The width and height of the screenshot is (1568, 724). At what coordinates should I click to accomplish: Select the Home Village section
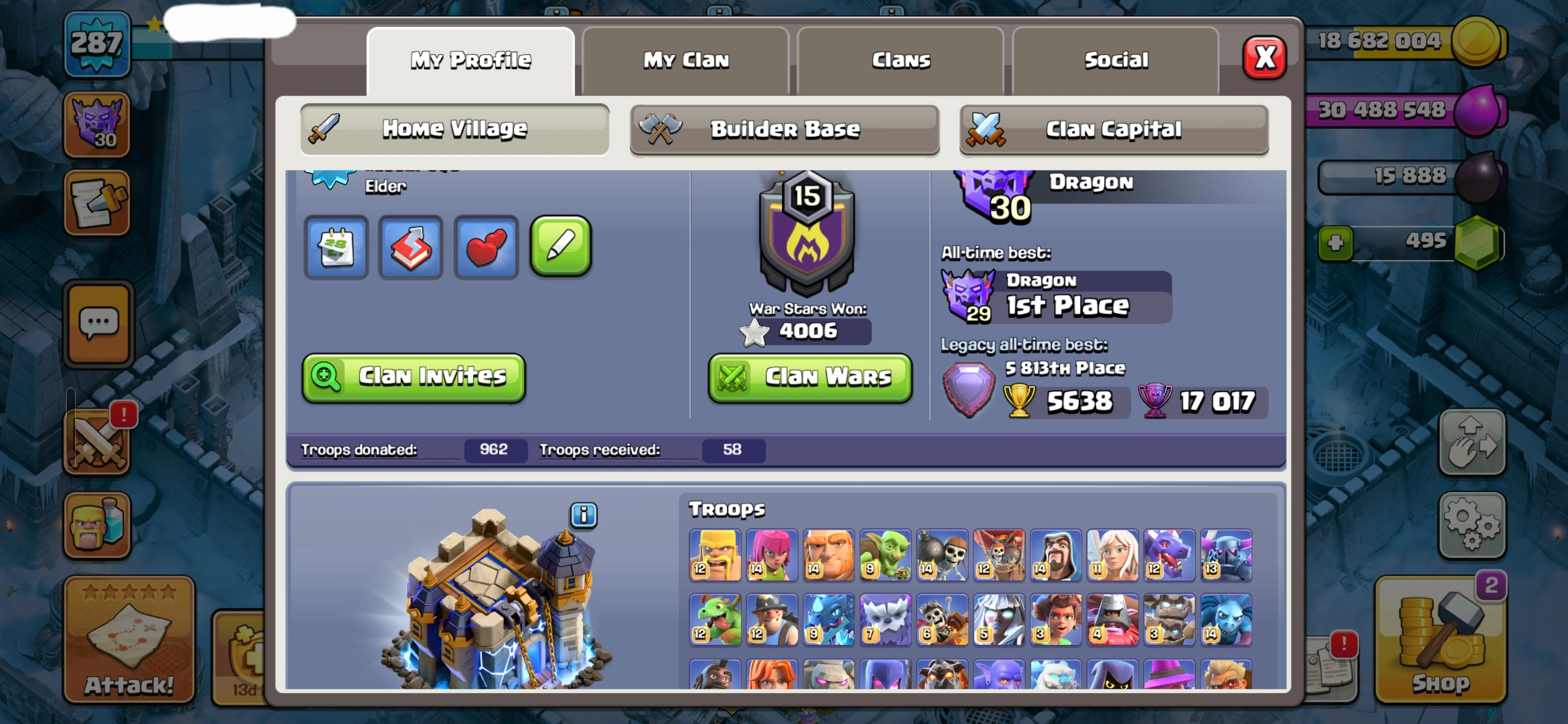point(455,129)
